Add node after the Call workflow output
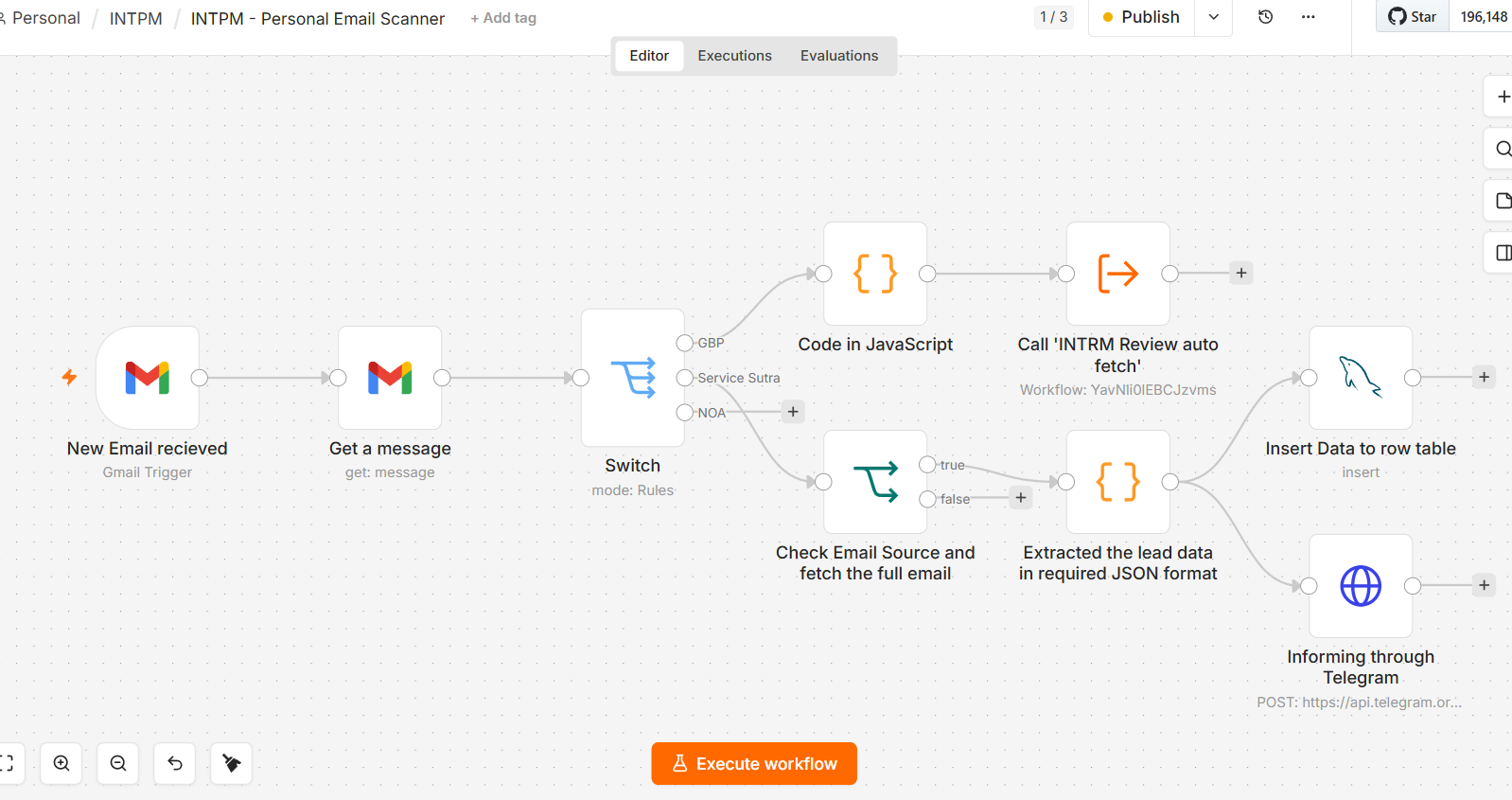Image resolution: width=1512 pixels, height=800 pixels. 1241,273
